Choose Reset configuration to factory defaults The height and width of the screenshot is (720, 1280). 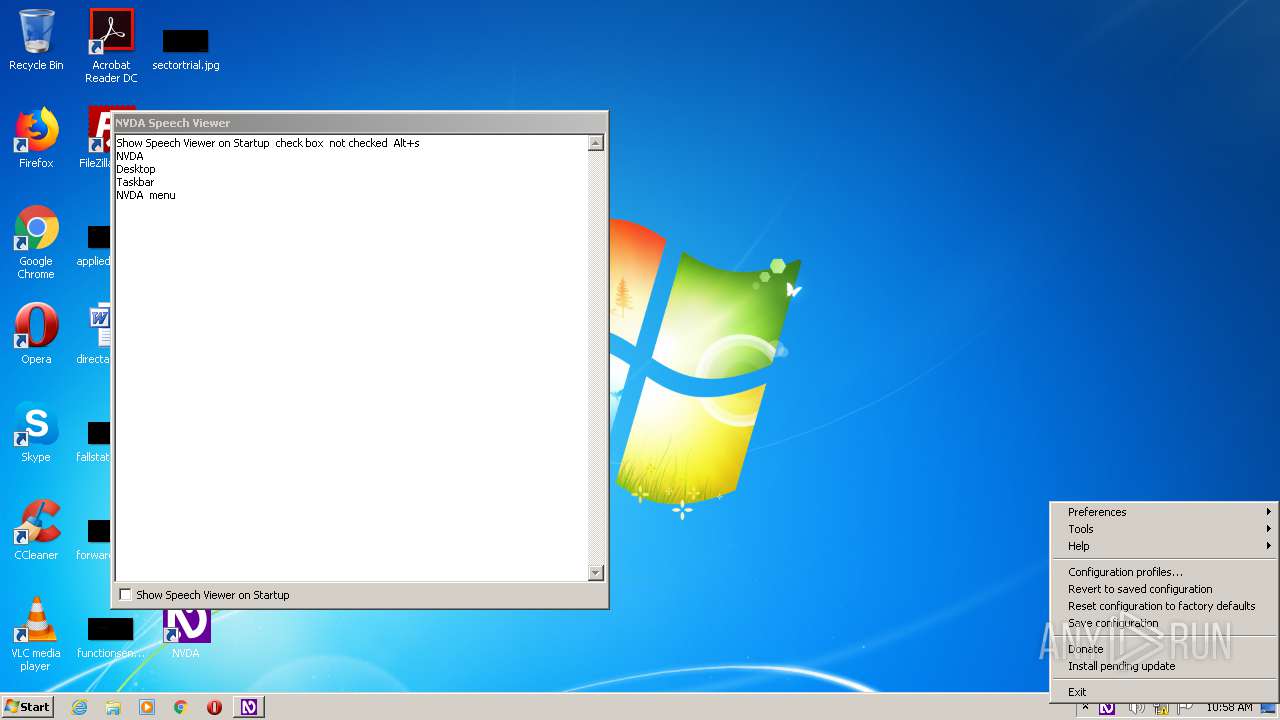1164,606
